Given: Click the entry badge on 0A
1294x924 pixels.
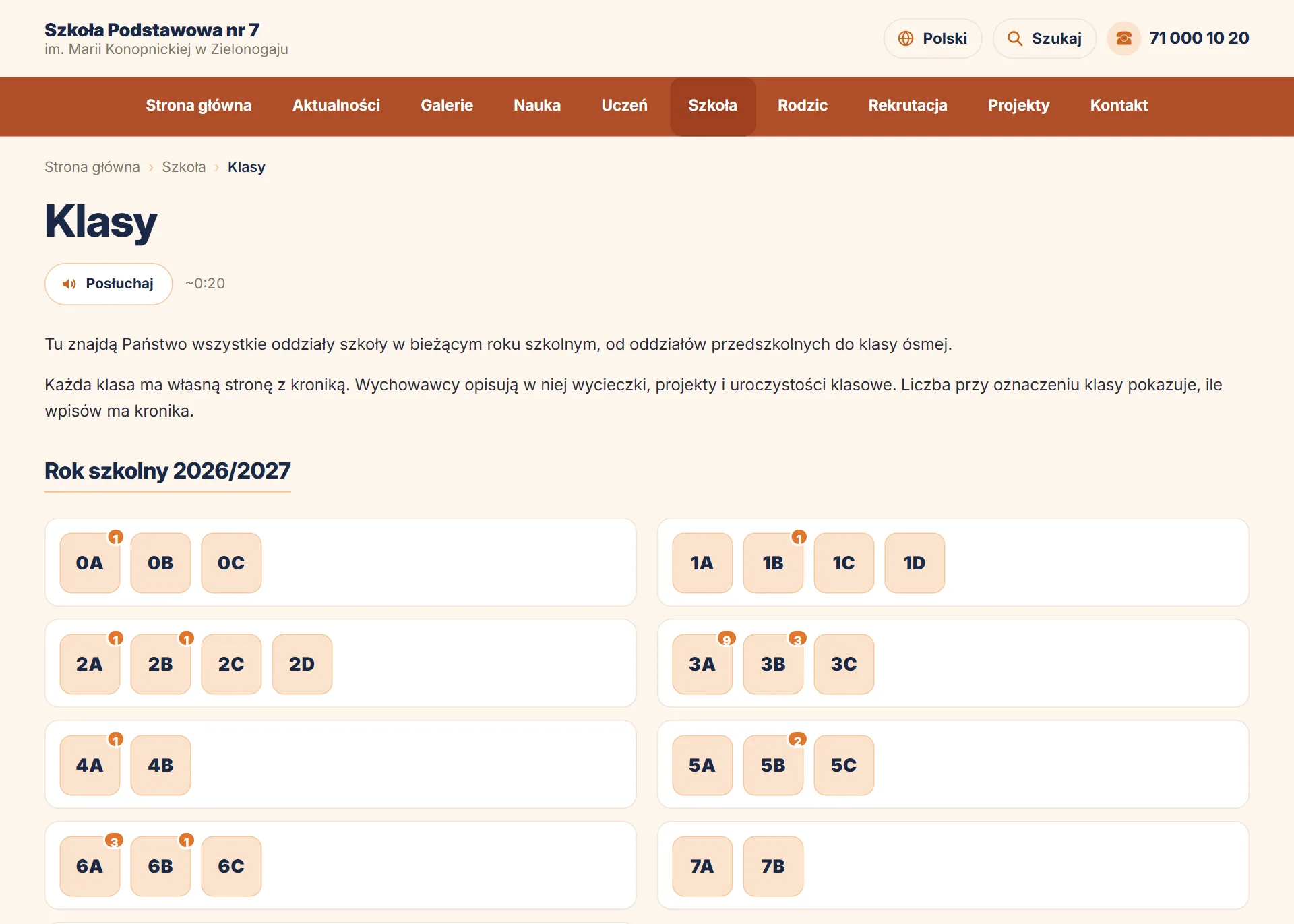Looking at the screenshot, I should pos(116,538).
